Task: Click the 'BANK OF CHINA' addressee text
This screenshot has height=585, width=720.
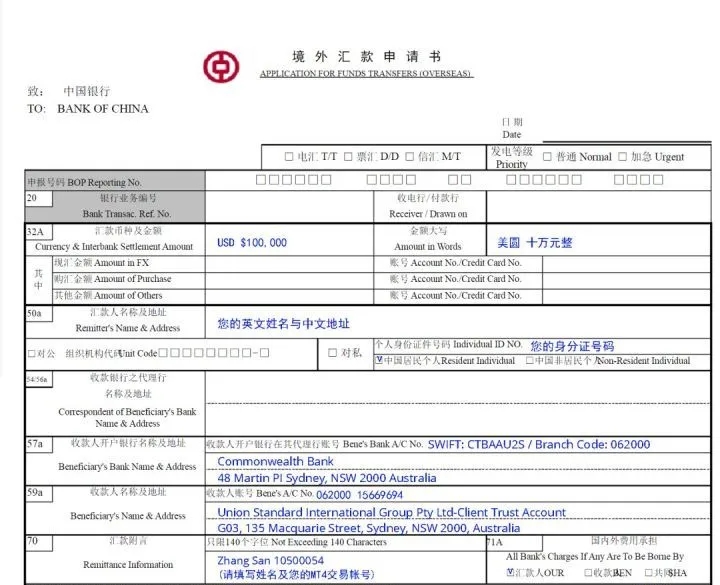Action: tap(103, 109)
